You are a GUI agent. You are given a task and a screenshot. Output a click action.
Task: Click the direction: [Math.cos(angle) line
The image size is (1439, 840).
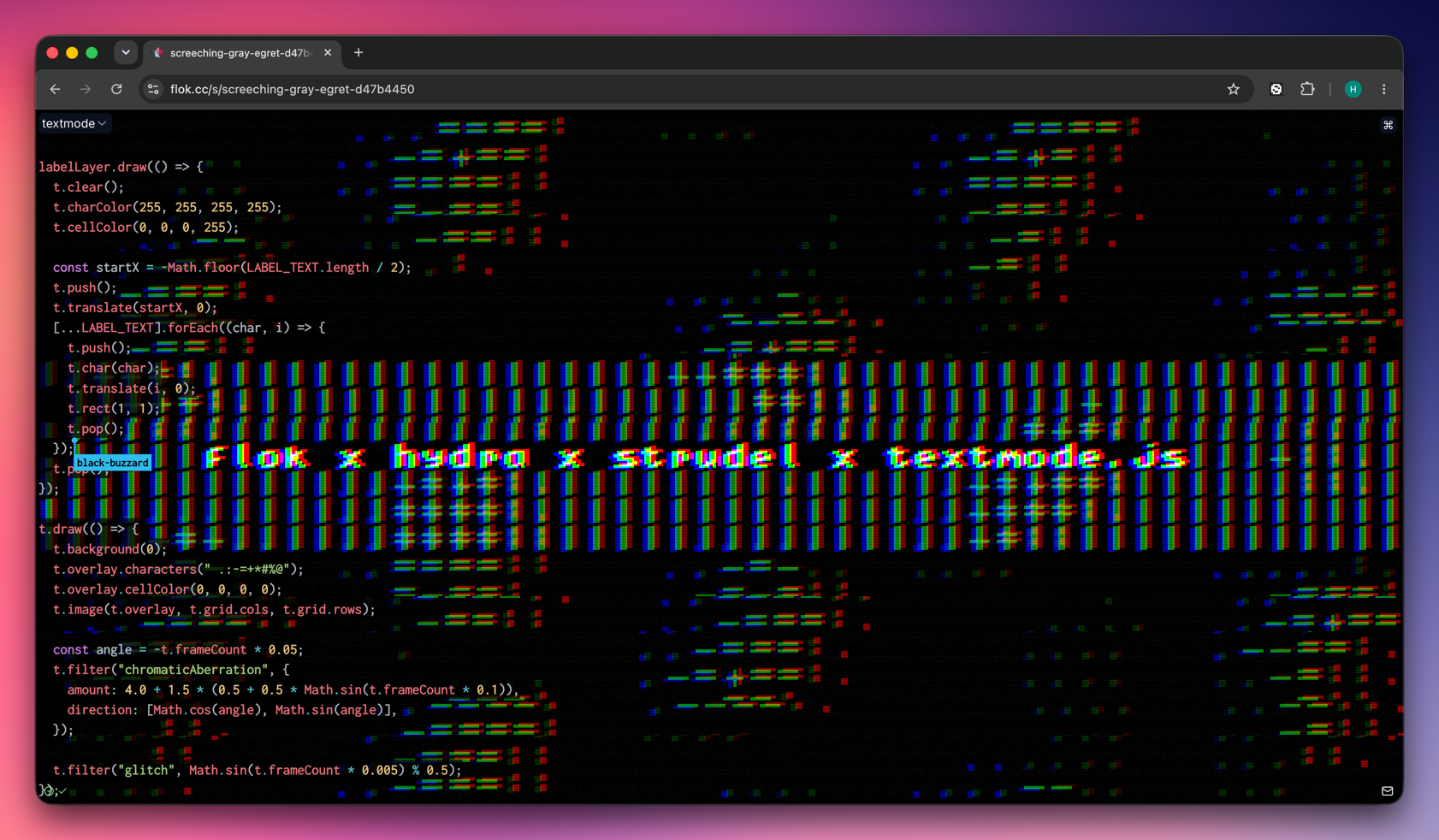[x=232, y=710]
